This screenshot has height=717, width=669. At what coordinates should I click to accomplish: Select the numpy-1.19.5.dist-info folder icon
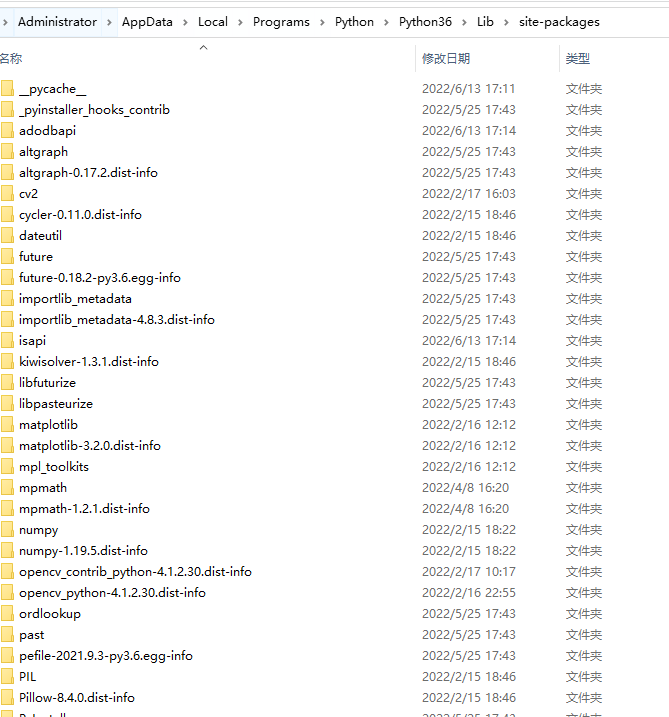point(7,551)
